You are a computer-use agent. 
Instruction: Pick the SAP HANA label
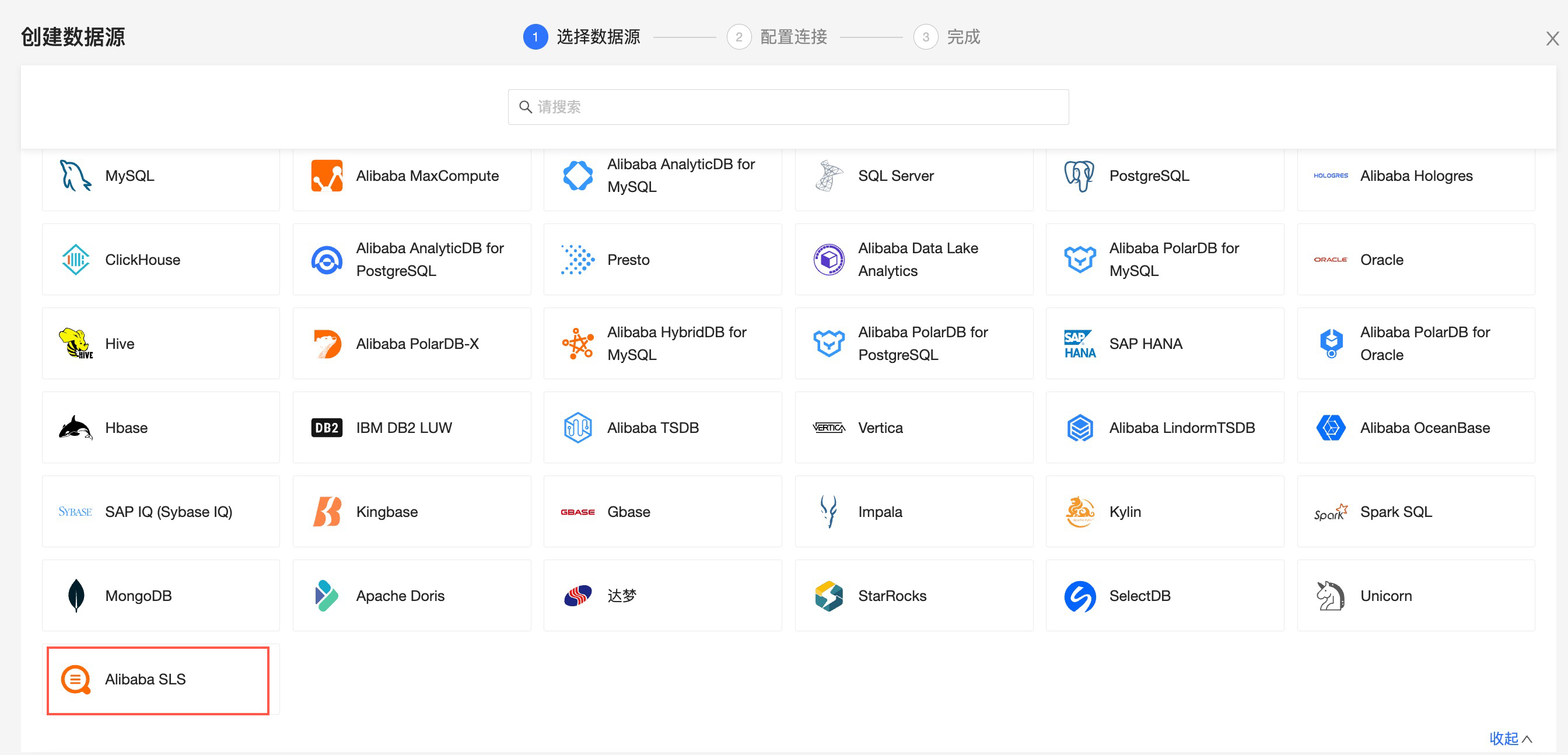1146,344
